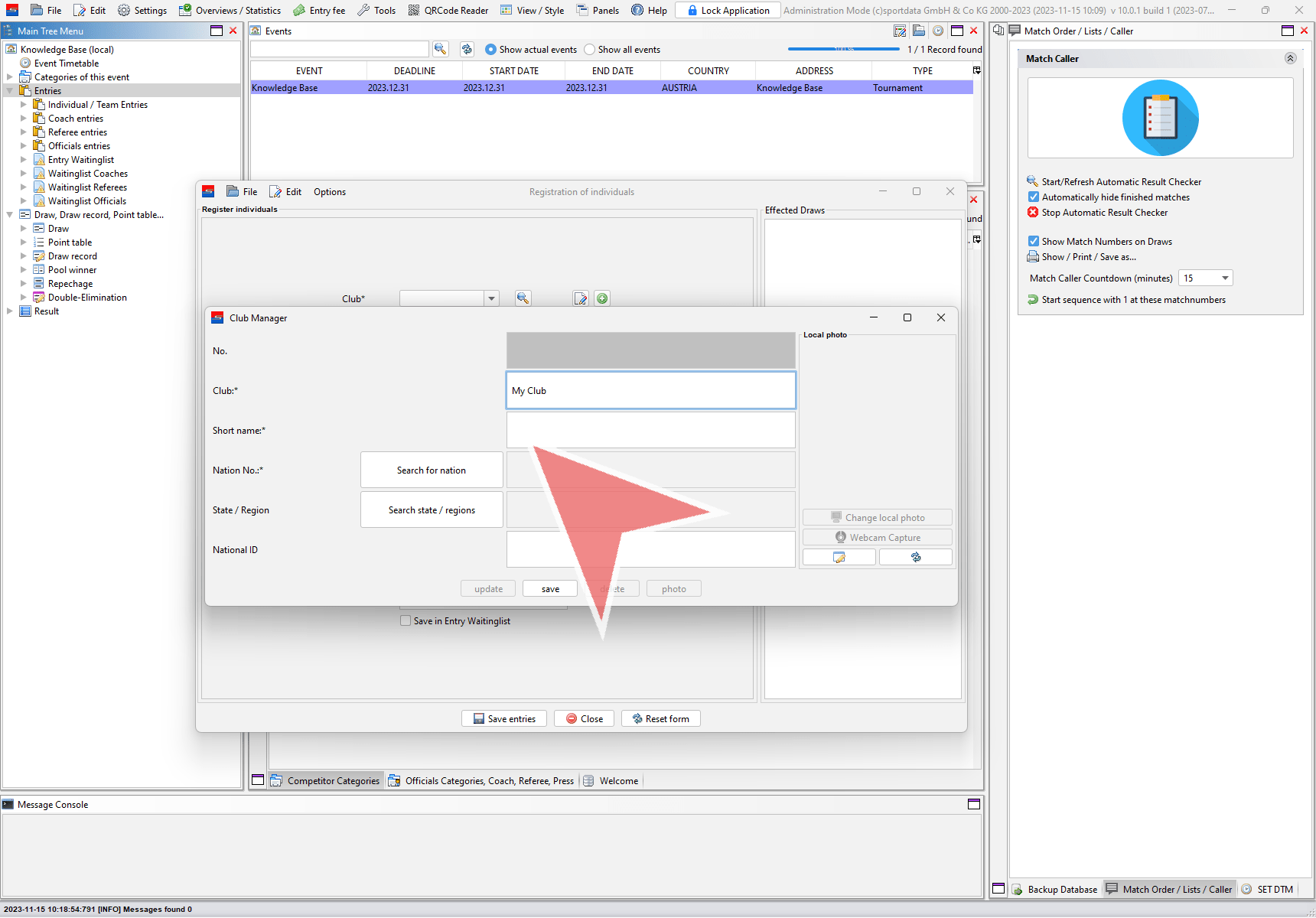Click Lock Application button

728,11
